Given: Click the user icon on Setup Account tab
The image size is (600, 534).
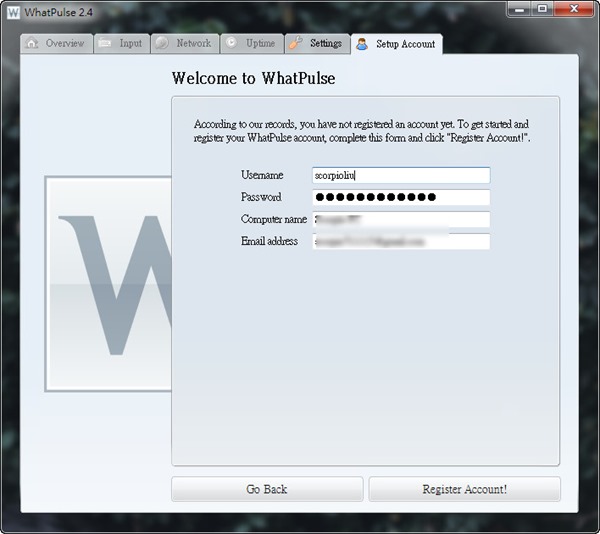Looking at the screenshot, I should 362,44.
